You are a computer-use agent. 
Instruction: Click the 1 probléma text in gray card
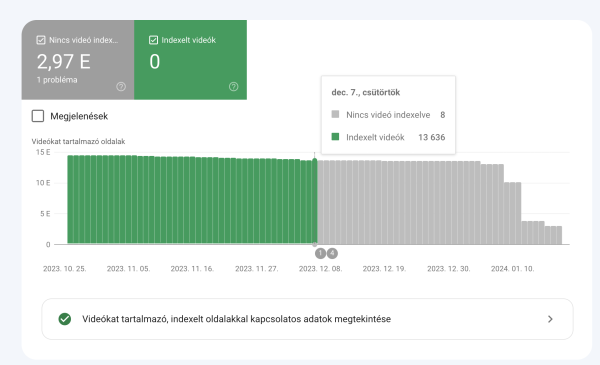tap(57, 80)
